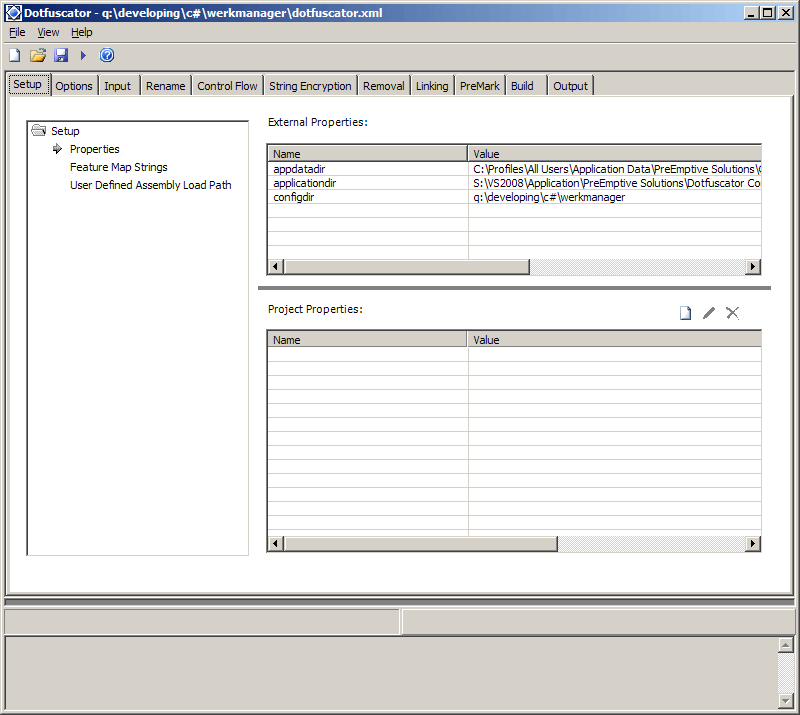Switch to the String Encryption tab
Screen dimensions: 800x715
point(310,86)
